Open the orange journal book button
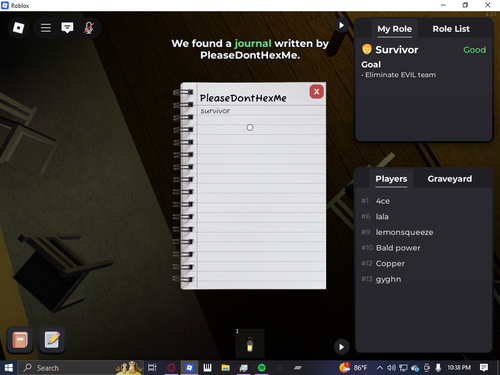 [x=20, y=340]
